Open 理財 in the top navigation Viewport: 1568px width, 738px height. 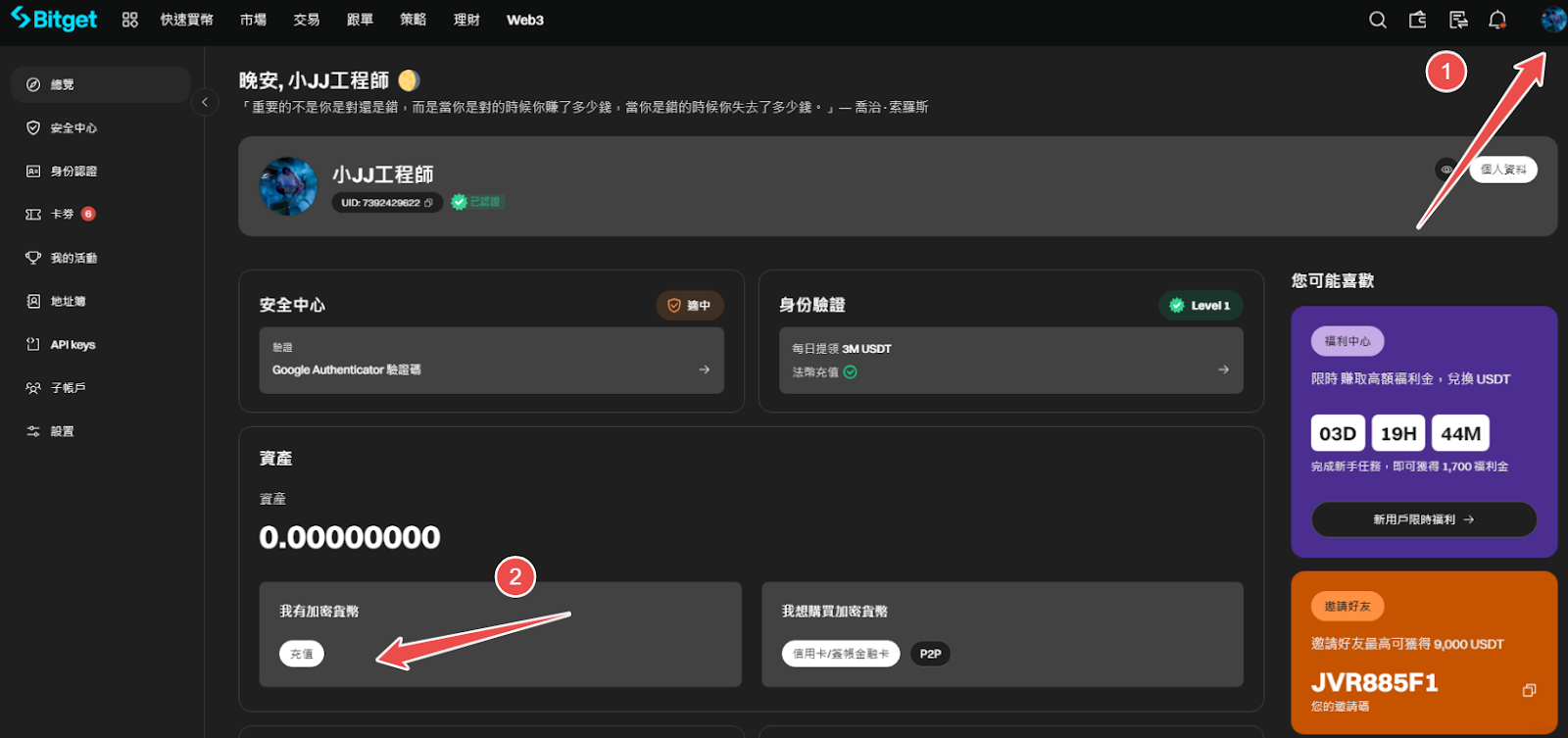point(466,20)
